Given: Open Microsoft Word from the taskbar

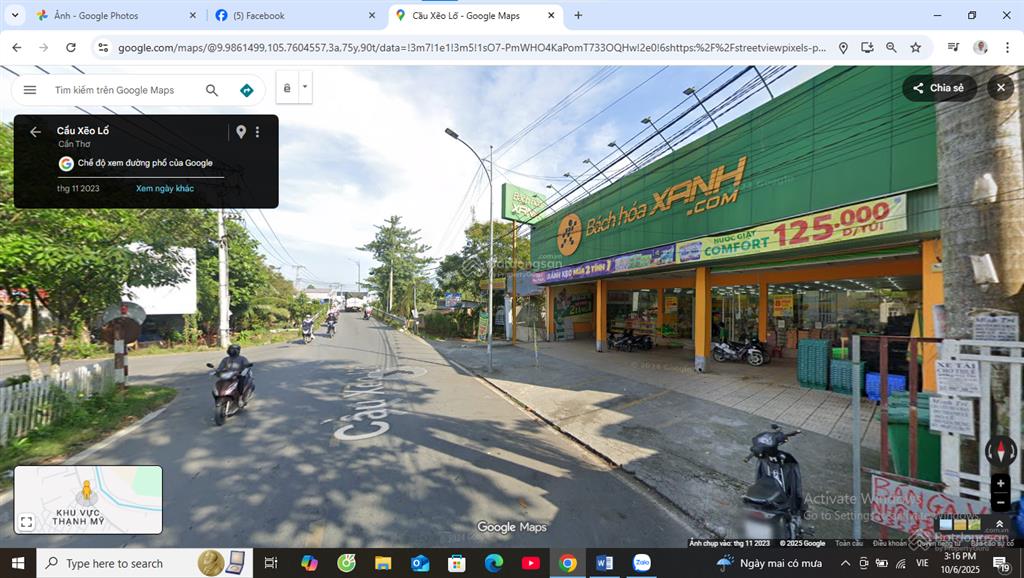Looking at the screenshot, I should [604, 563].
